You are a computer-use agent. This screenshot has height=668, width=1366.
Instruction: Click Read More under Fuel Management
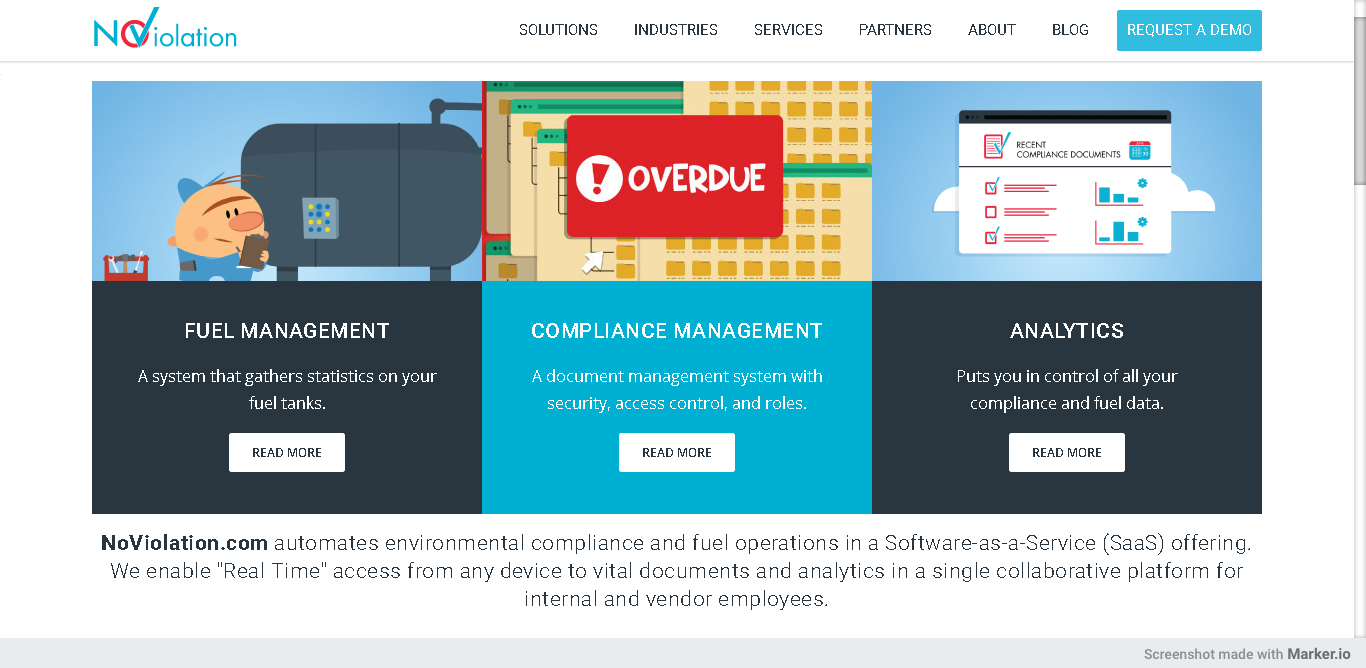coord(287,452)
